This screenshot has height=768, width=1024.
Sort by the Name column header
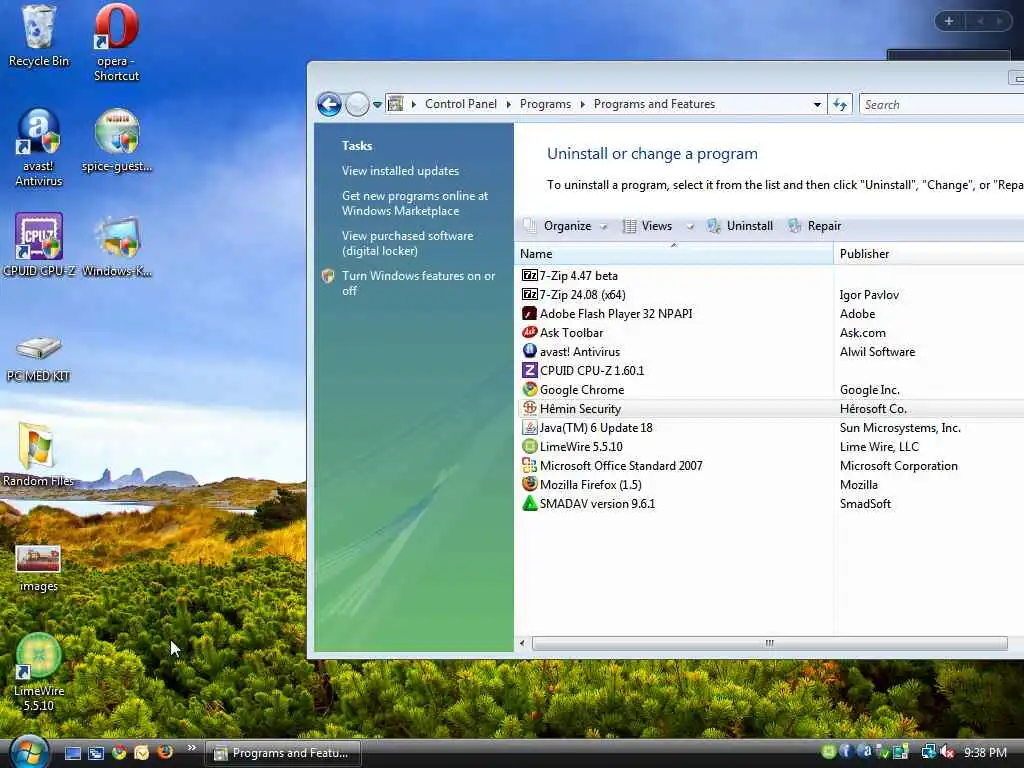click(x=674, y=253)
